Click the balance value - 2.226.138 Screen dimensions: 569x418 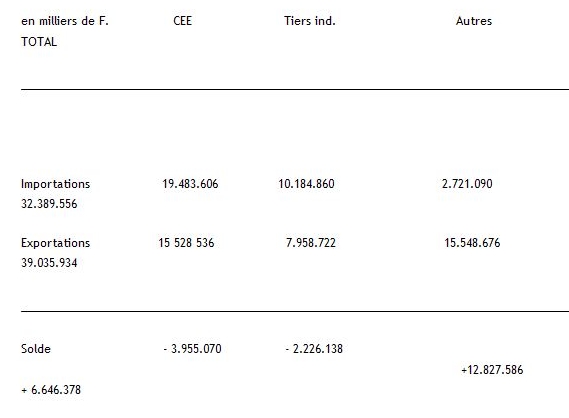314,349
